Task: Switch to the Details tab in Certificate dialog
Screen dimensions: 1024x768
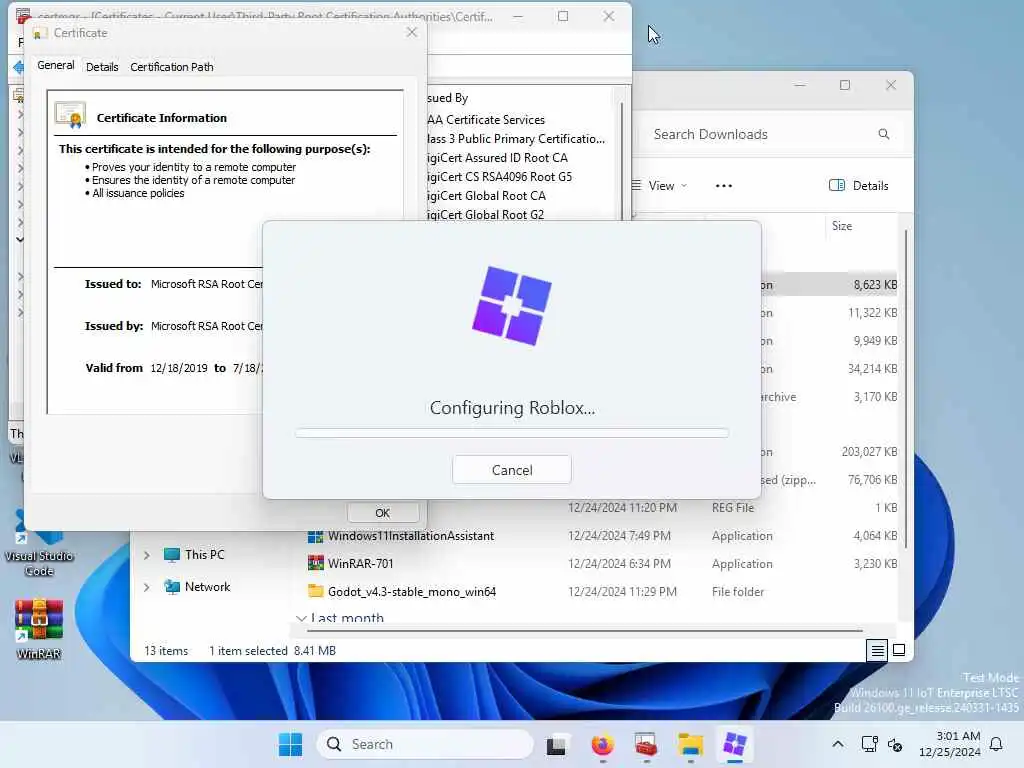Action: click(102, 67)
